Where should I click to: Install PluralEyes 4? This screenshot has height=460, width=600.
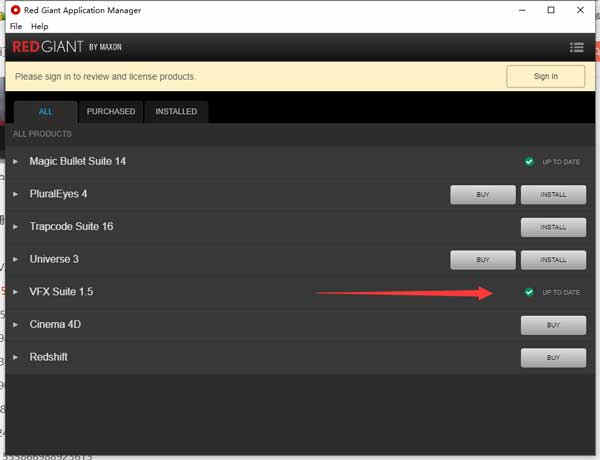553,195
